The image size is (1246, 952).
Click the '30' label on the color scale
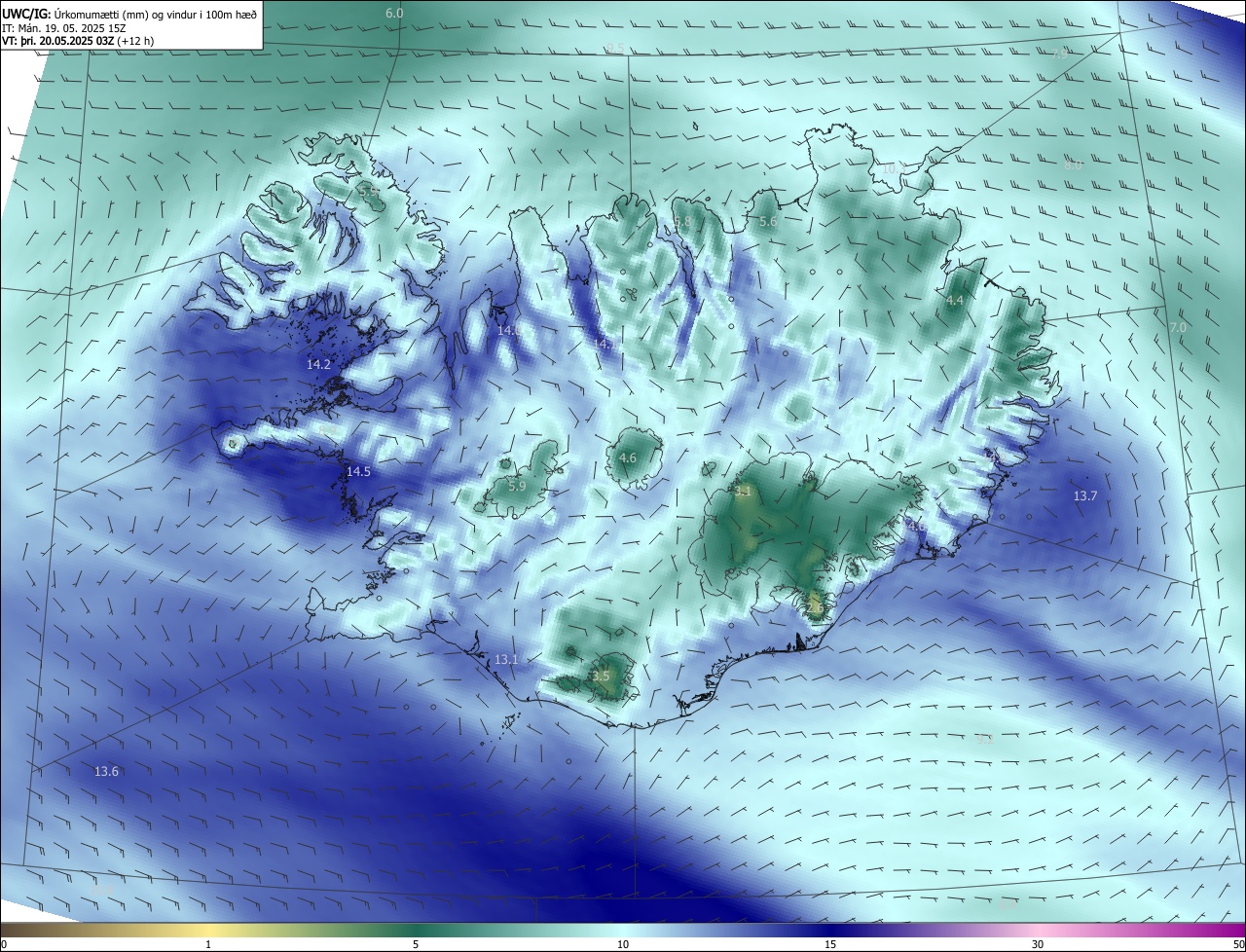pos(1038,944)
